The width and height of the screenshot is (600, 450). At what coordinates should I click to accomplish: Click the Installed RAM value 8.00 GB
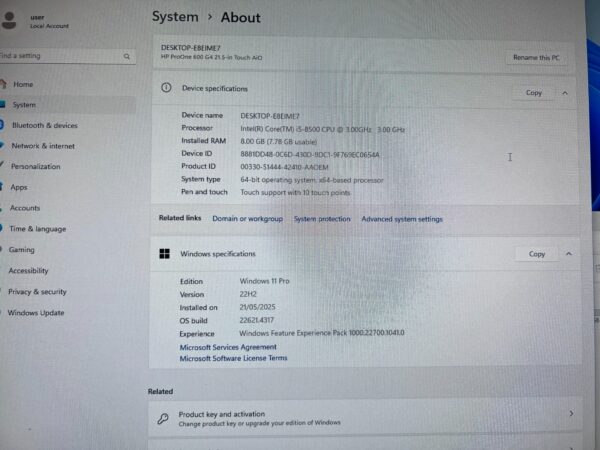click(x=279, y=142)
